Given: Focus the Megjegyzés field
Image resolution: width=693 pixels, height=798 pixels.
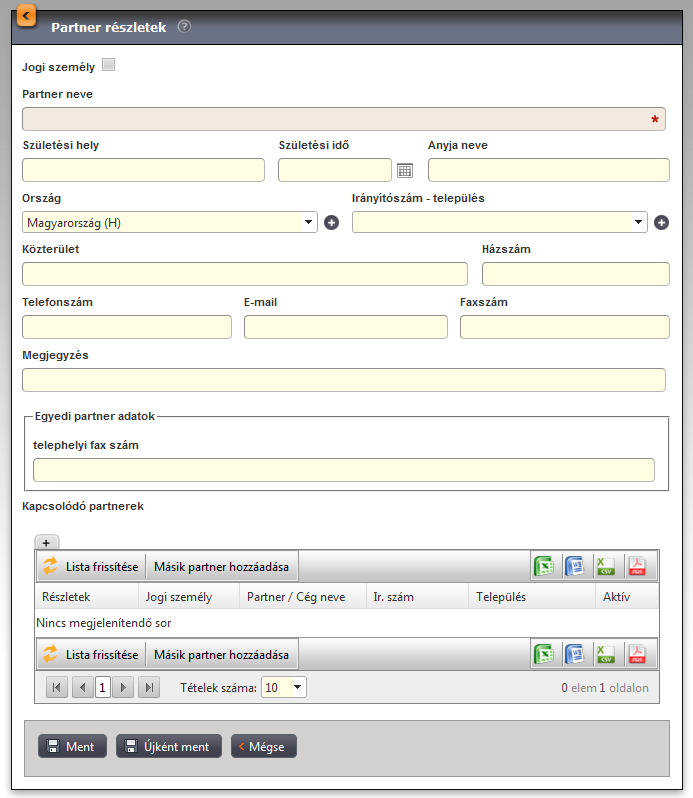Looking at the screenshot, I should click(x=344, y=380).
